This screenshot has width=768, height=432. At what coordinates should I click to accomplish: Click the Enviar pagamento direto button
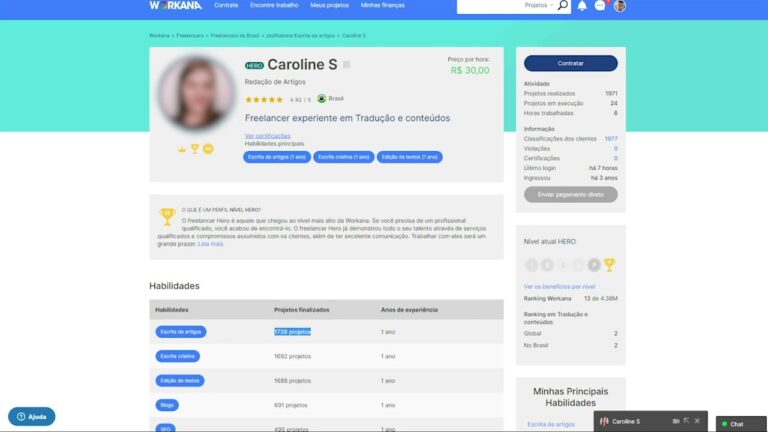click(x=570, y=194)
